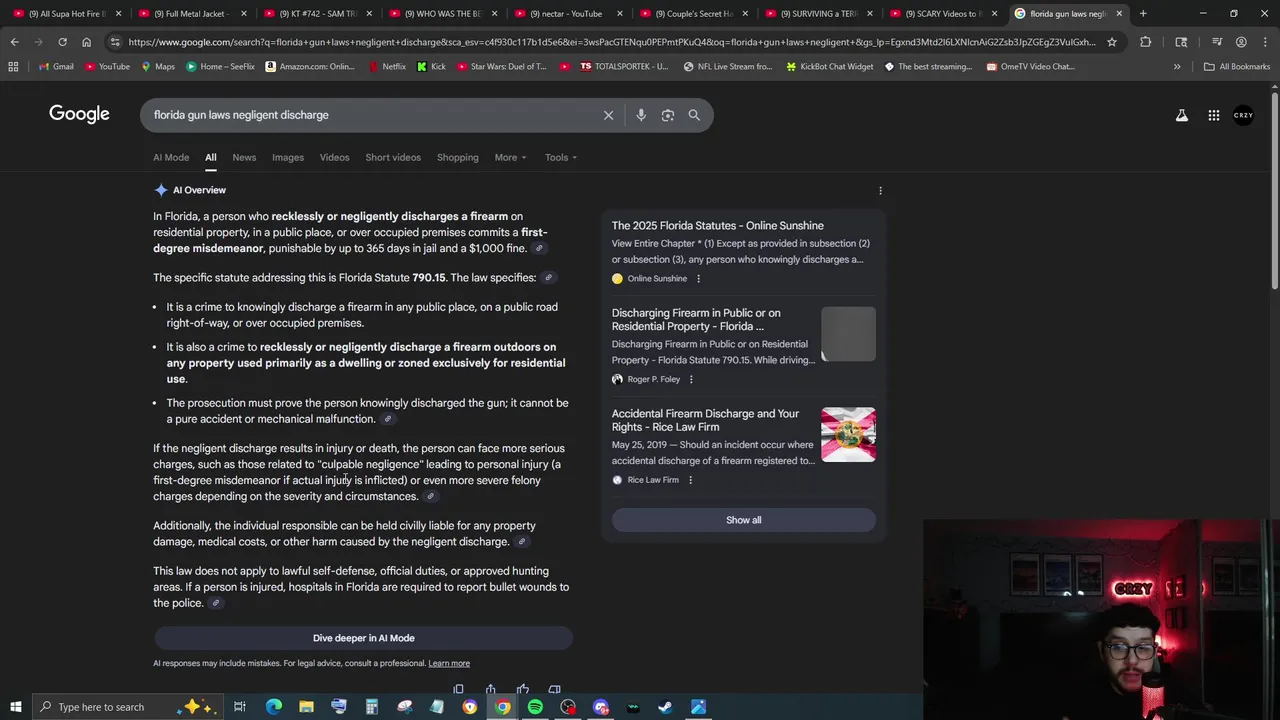Viewport: 1280px width, 720px height.
Task: Open AI Overview three-dot options
Action: tap(880, 190)
